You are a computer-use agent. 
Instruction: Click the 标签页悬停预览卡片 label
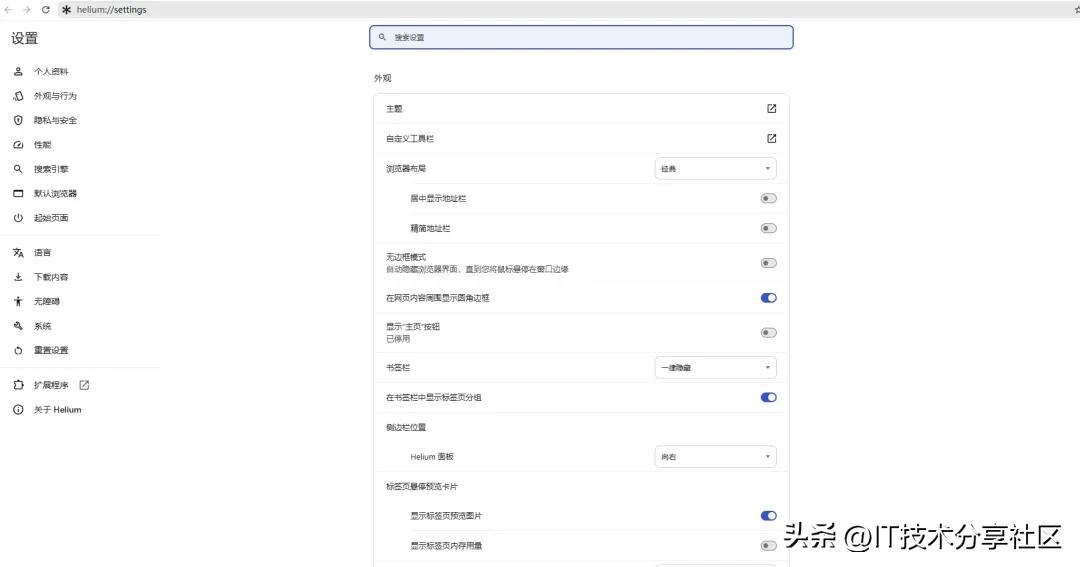[422, 486]
